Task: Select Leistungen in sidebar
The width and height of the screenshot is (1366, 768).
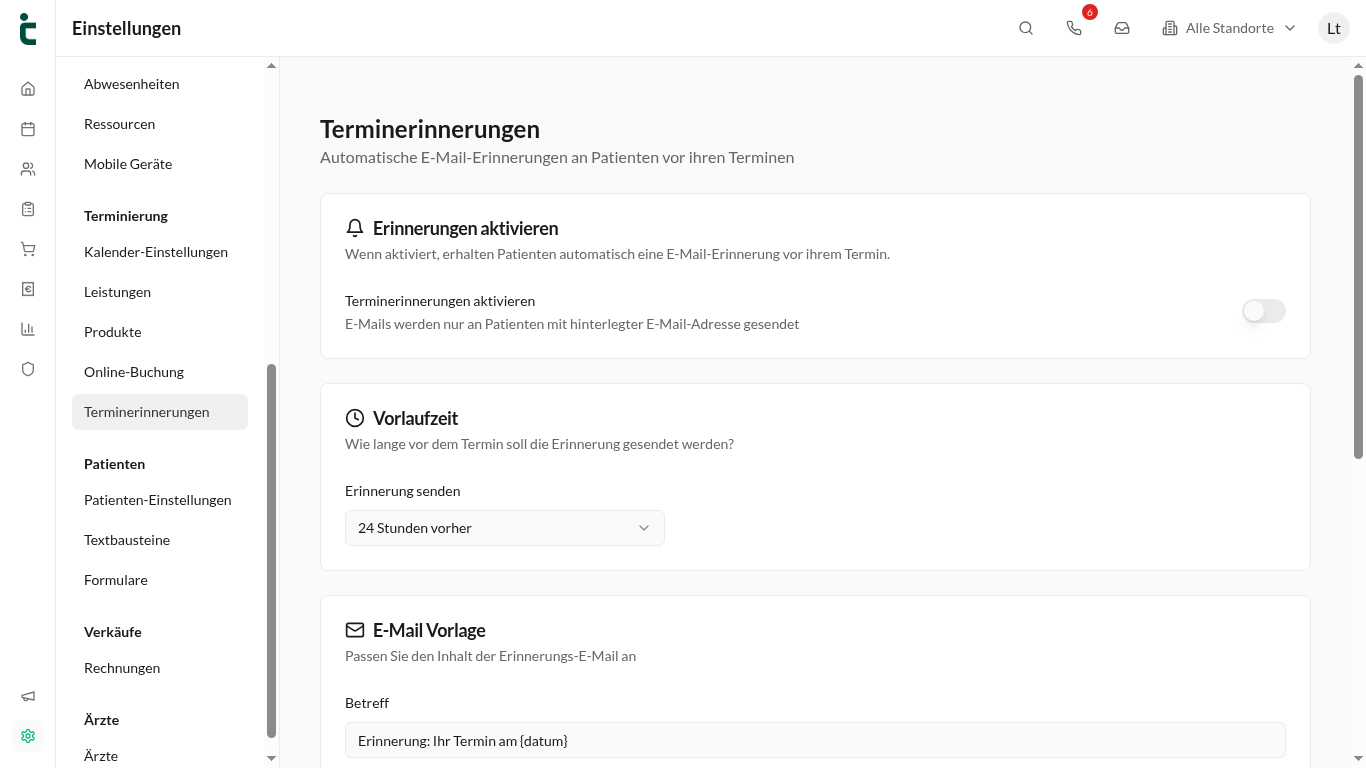Action: 160,292
